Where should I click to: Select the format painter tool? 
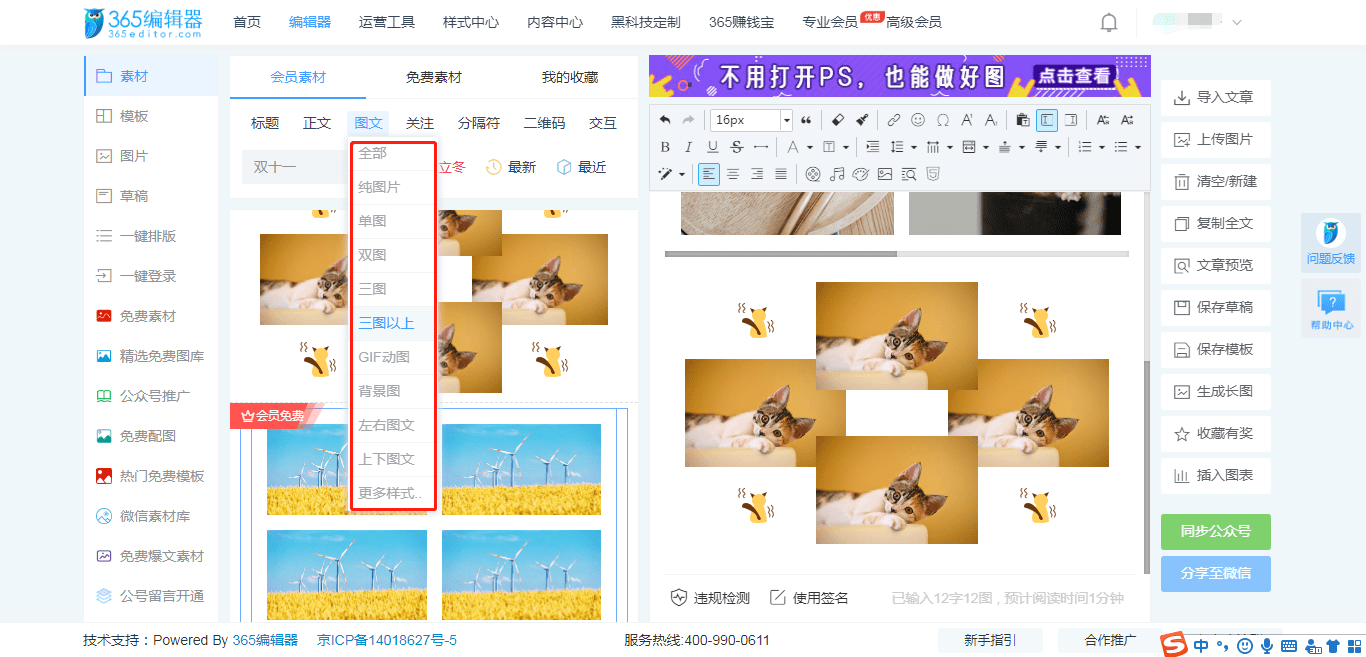coord(861,119)
